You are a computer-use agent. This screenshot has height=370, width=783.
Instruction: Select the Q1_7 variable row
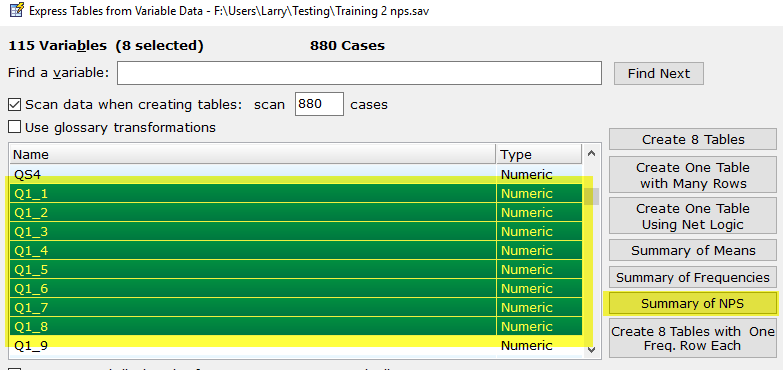click(296, 308)
